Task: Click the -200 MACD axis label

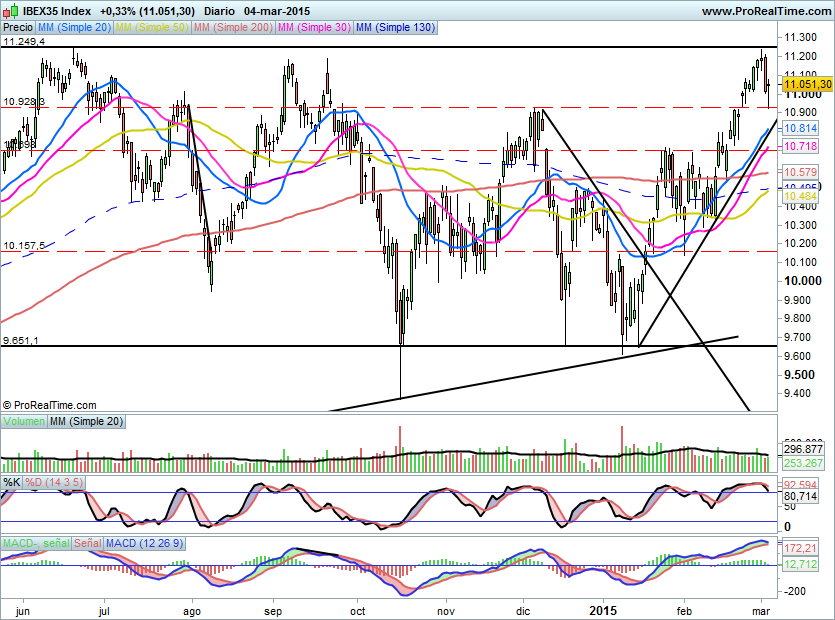Action: [795, 591]
